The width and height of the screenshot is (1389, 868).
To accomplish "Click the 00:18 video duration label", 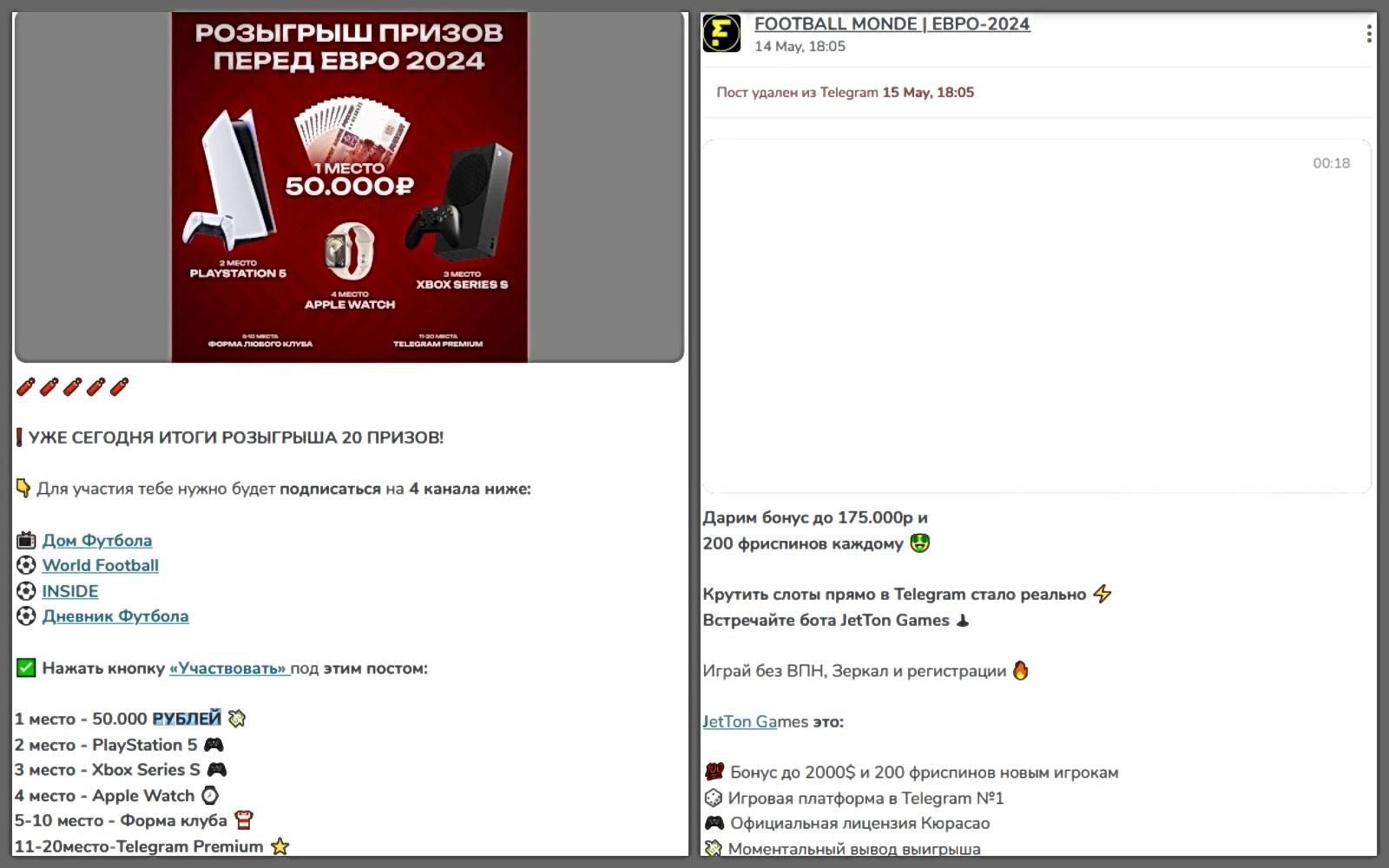I will pos(1331,163).
